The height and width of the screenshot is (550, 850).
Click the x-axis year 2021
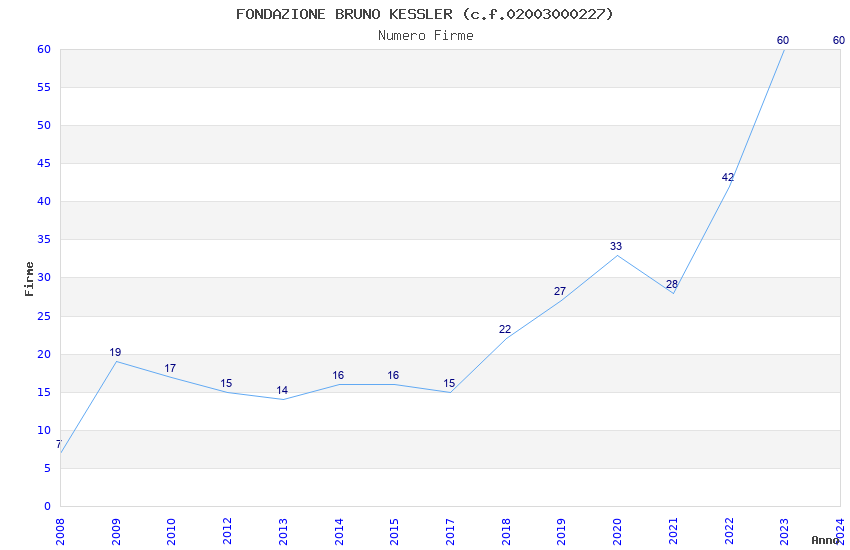(673, 531)
